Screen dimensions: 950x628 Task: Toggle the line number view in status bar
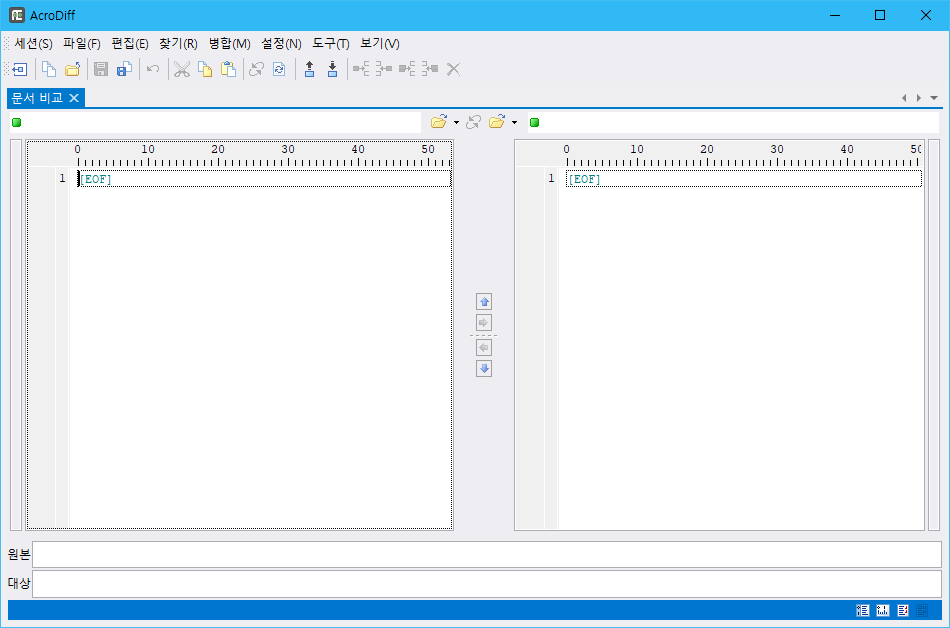click(863, 610)
